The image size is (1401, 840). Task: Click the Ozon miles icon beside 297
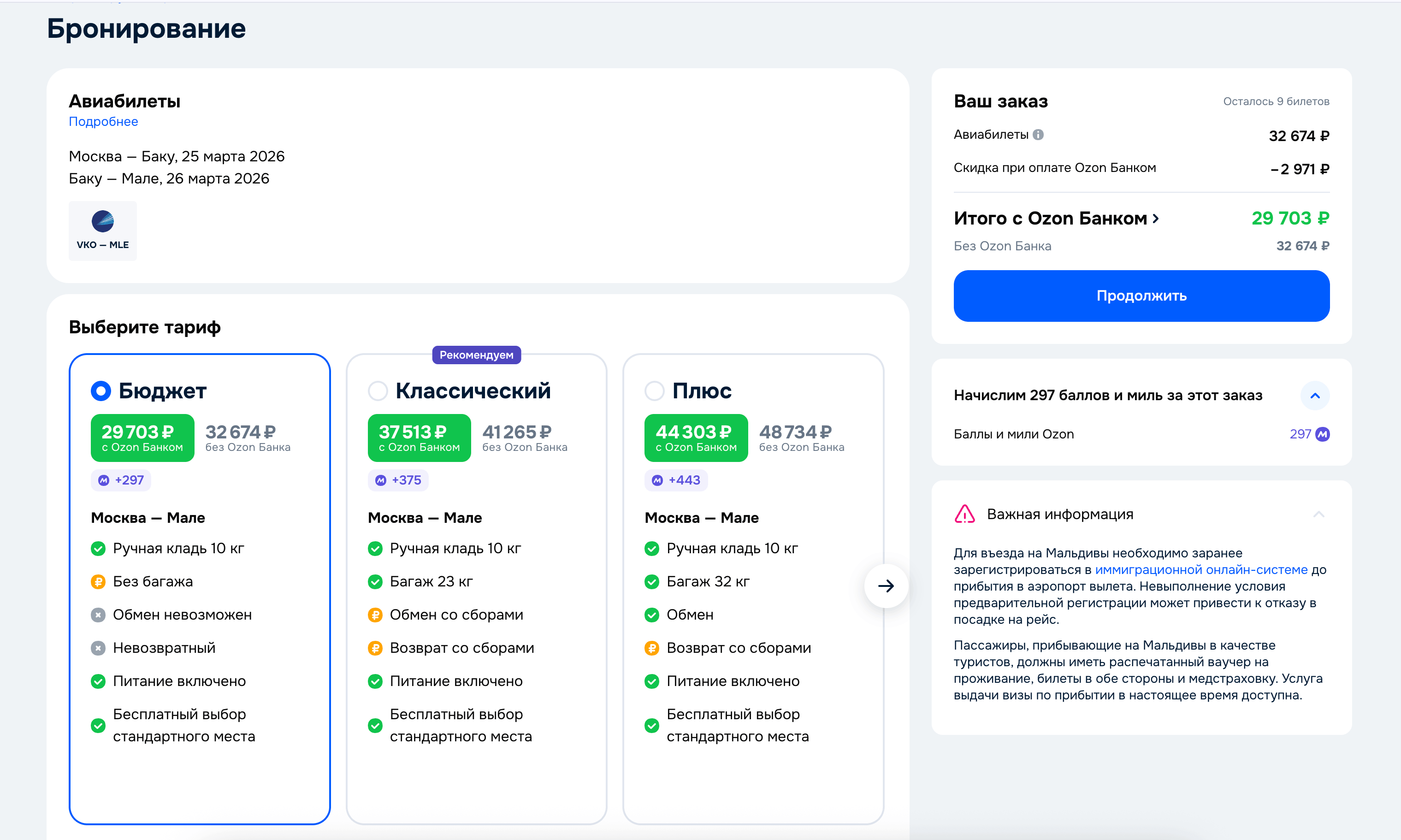coord(1322,434)
